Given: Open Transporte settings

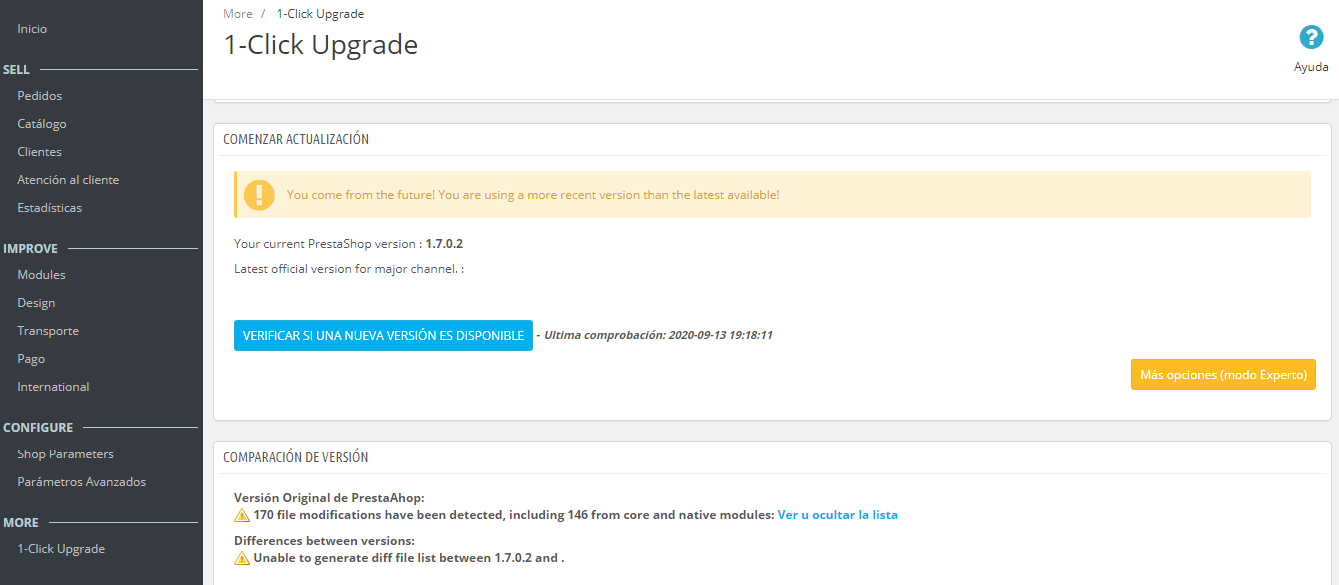Looking at the screenshot, I should tap(48, 331).
